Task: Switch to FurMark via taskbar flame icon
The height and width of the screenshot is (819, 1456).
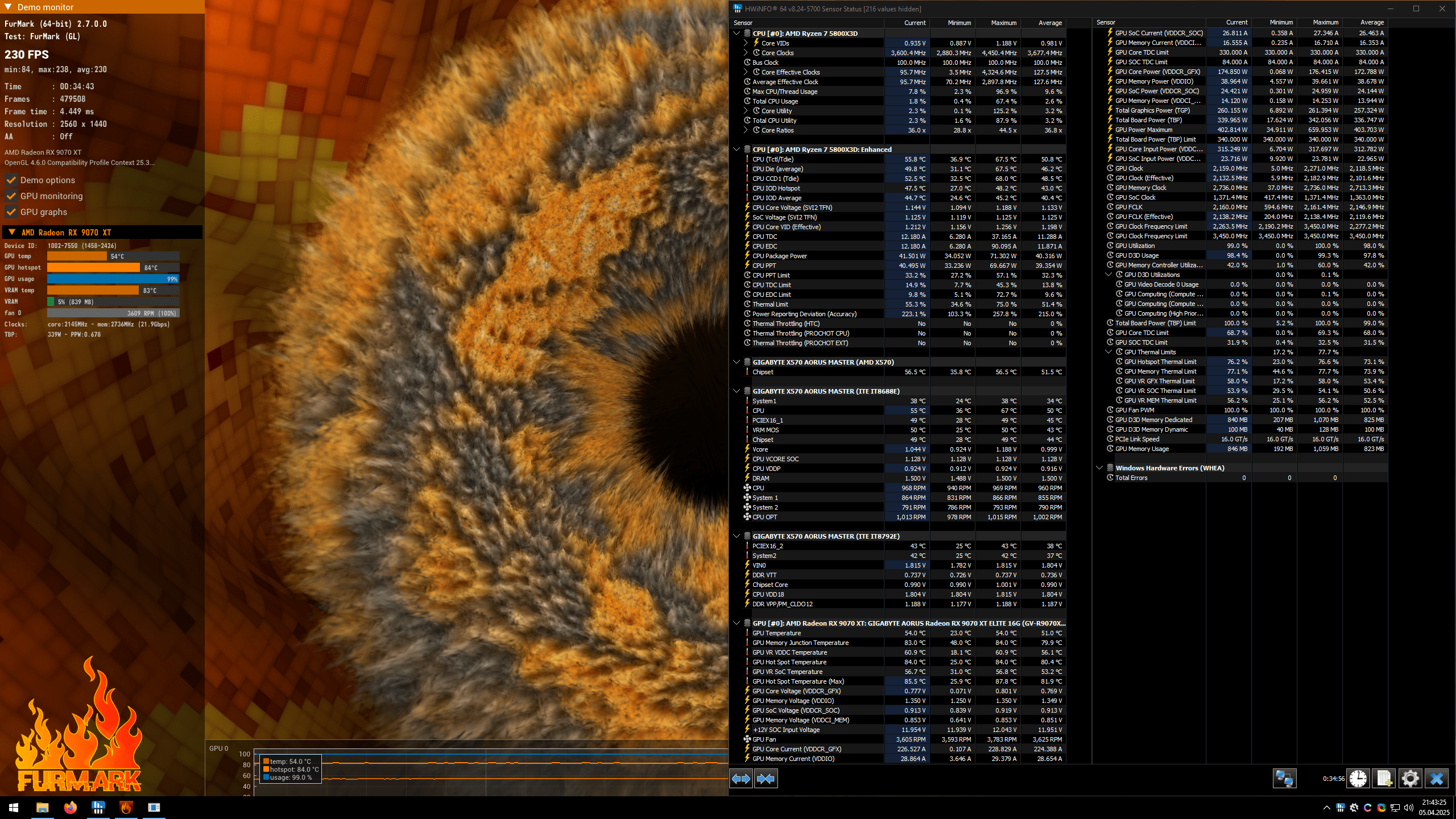Action: click(x=126, y=808)
